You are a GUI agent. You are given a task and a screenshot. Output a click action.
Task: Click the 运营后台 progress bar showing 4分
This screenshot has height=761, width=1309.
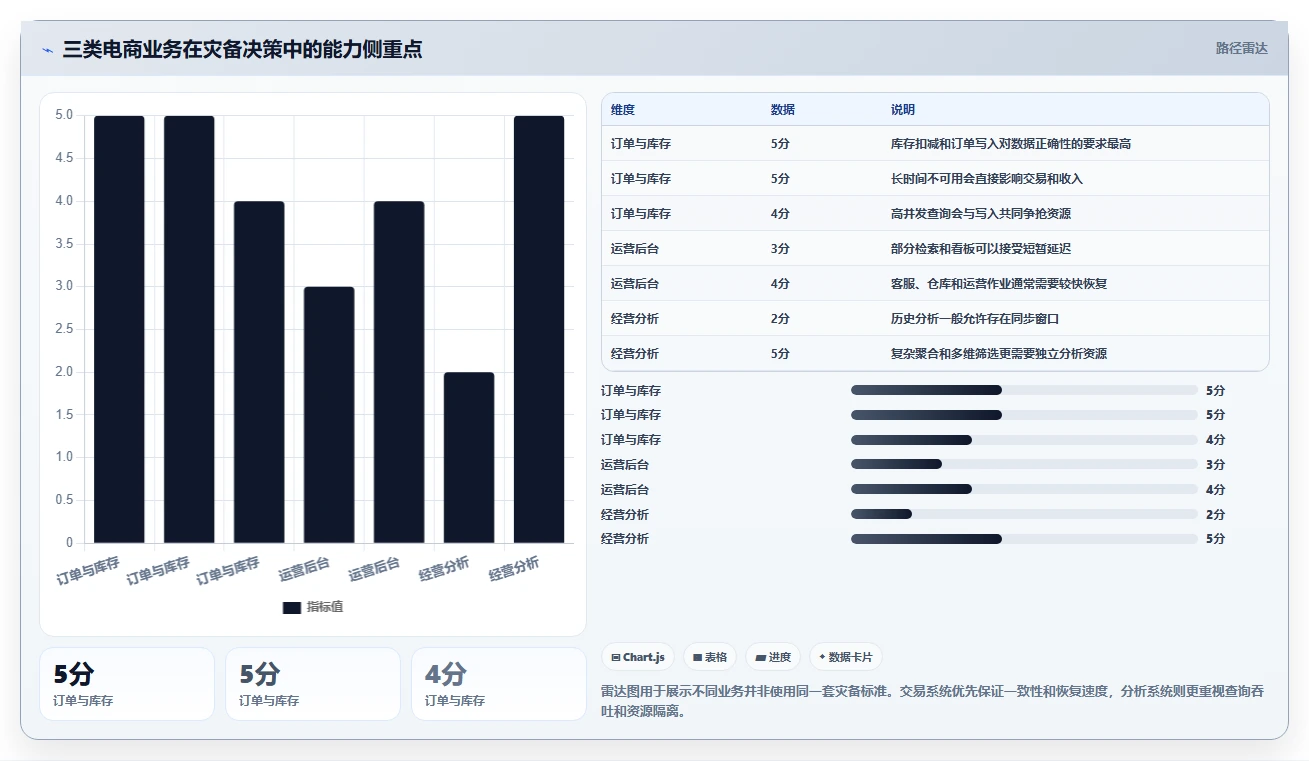(1024, 489)
